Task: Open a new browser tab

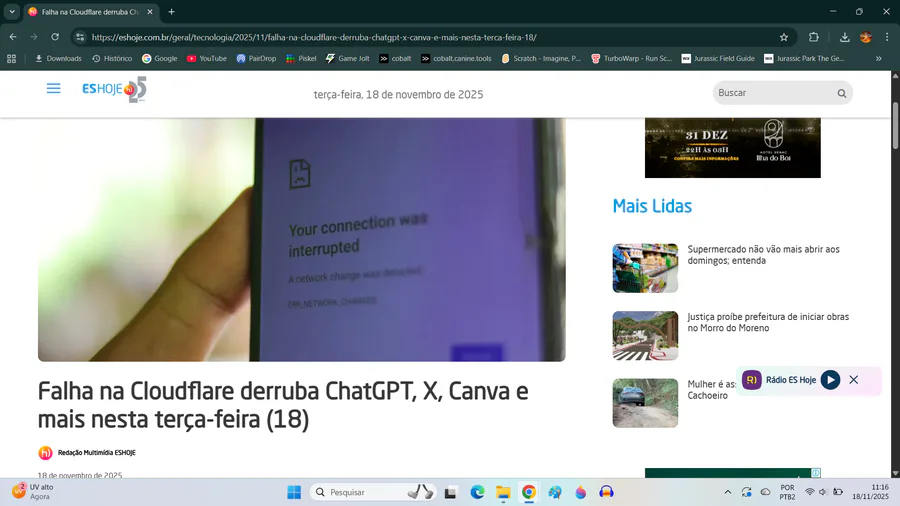Action: [x=171, y=11]
